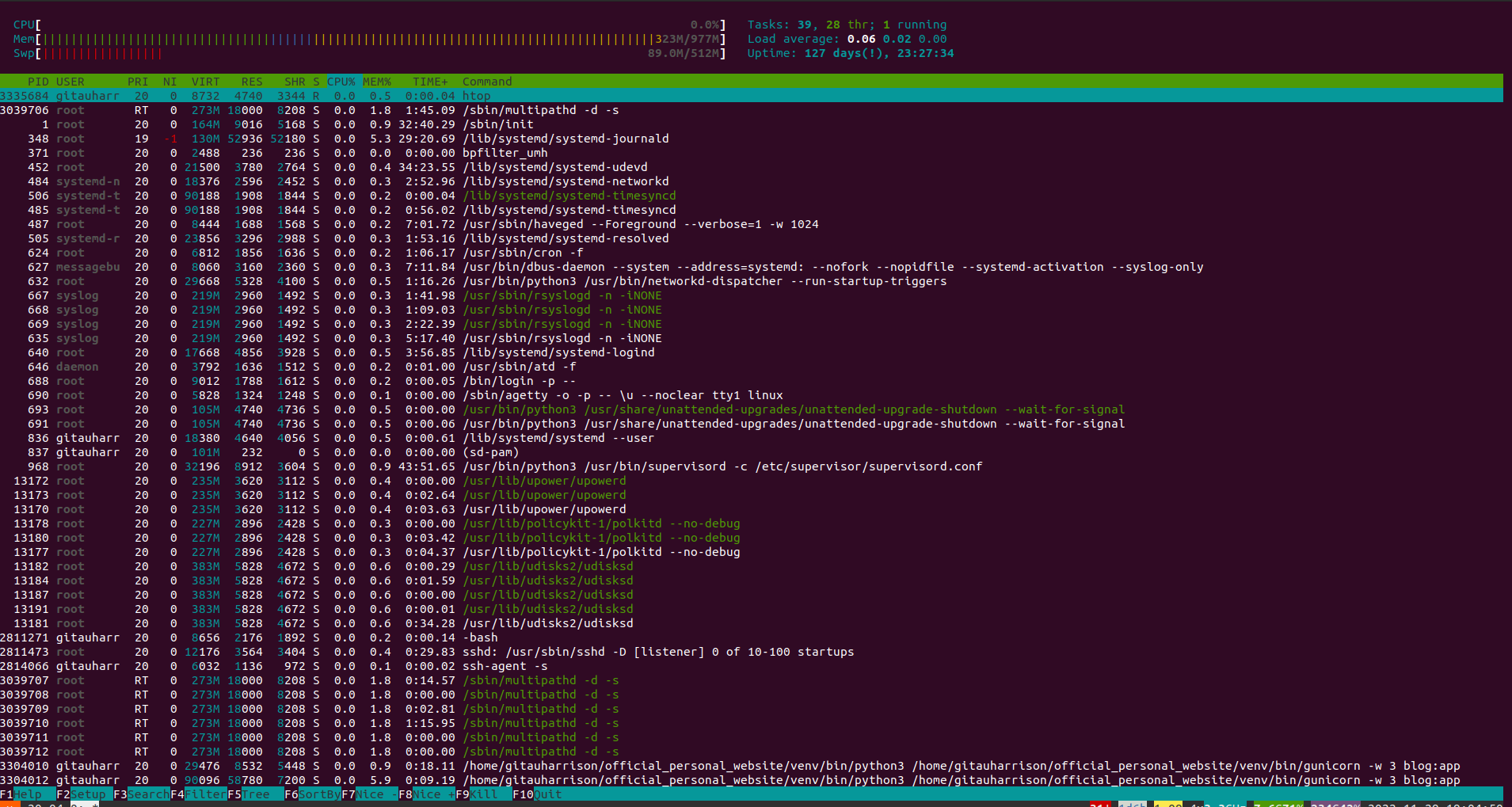
Task: Select the /bin/login -p row
Action: [x=752, y=381]
